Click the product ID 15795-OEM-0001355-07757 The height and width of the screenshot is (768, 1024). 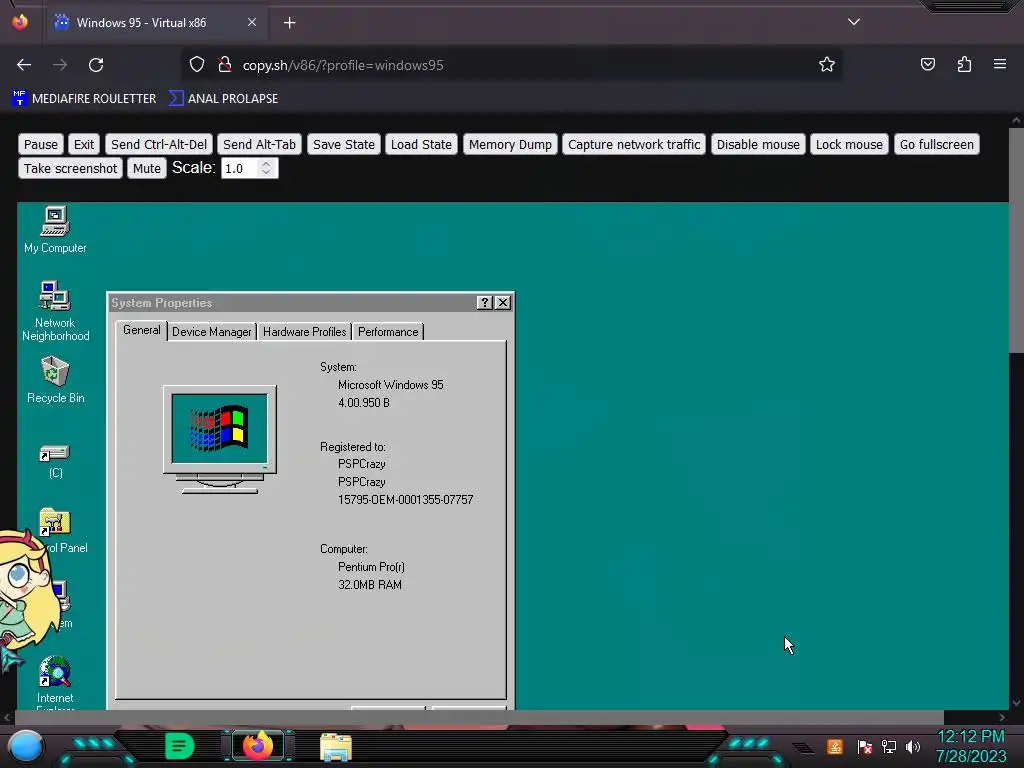click(x=405, y=500)
